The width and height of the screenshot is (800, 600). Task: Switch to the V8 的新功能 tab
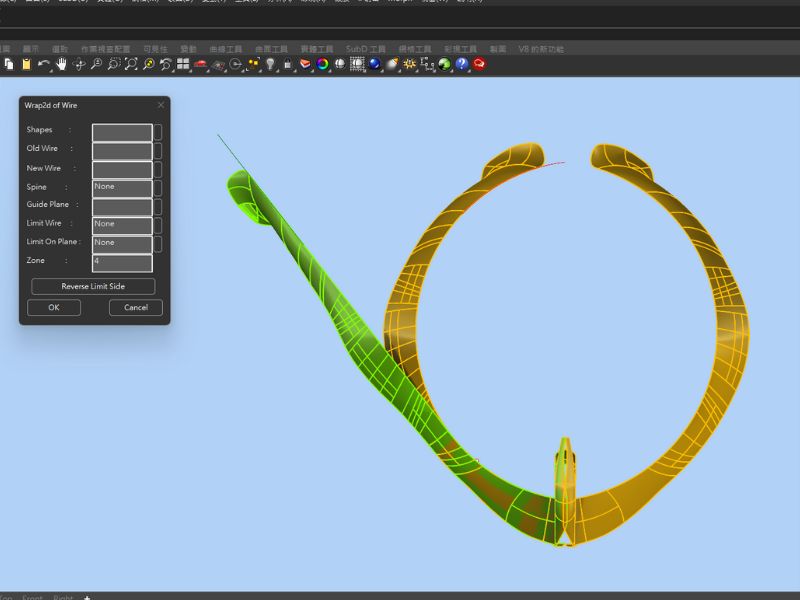point(541,48)
